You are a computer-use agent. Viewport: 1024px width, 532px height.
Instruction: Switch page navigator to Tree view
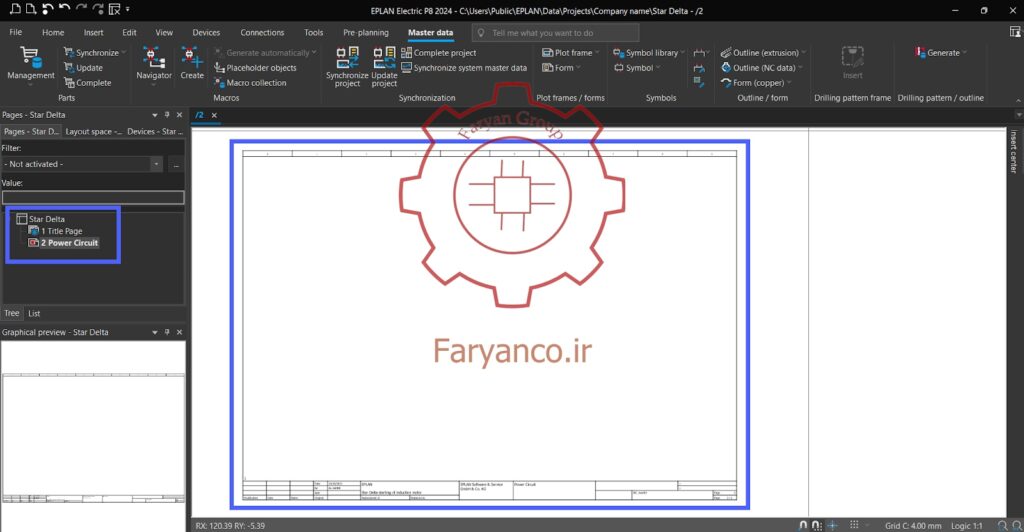click(12, 313)
